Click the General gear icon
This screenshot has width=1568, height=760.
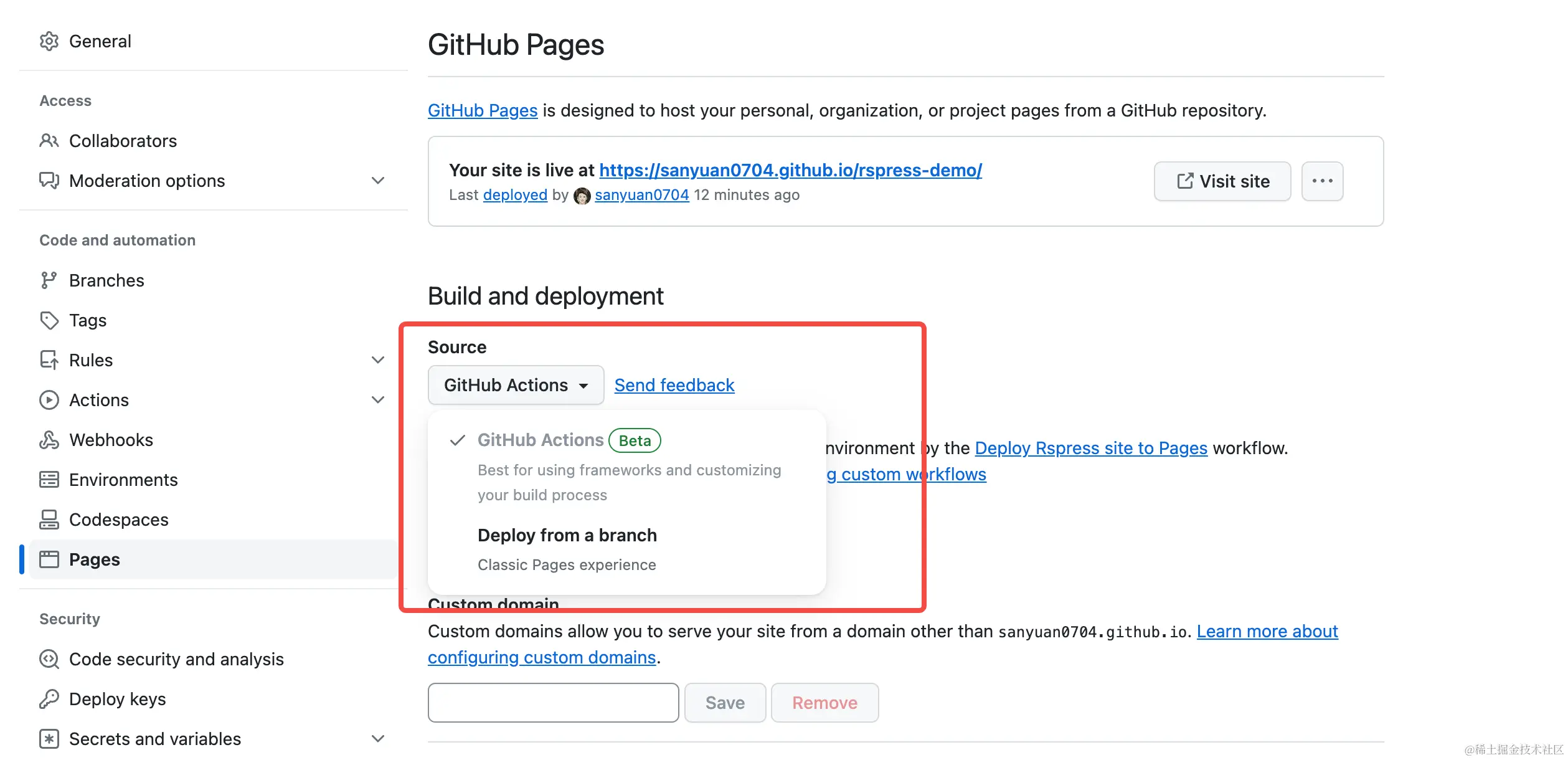pos(49,41)
